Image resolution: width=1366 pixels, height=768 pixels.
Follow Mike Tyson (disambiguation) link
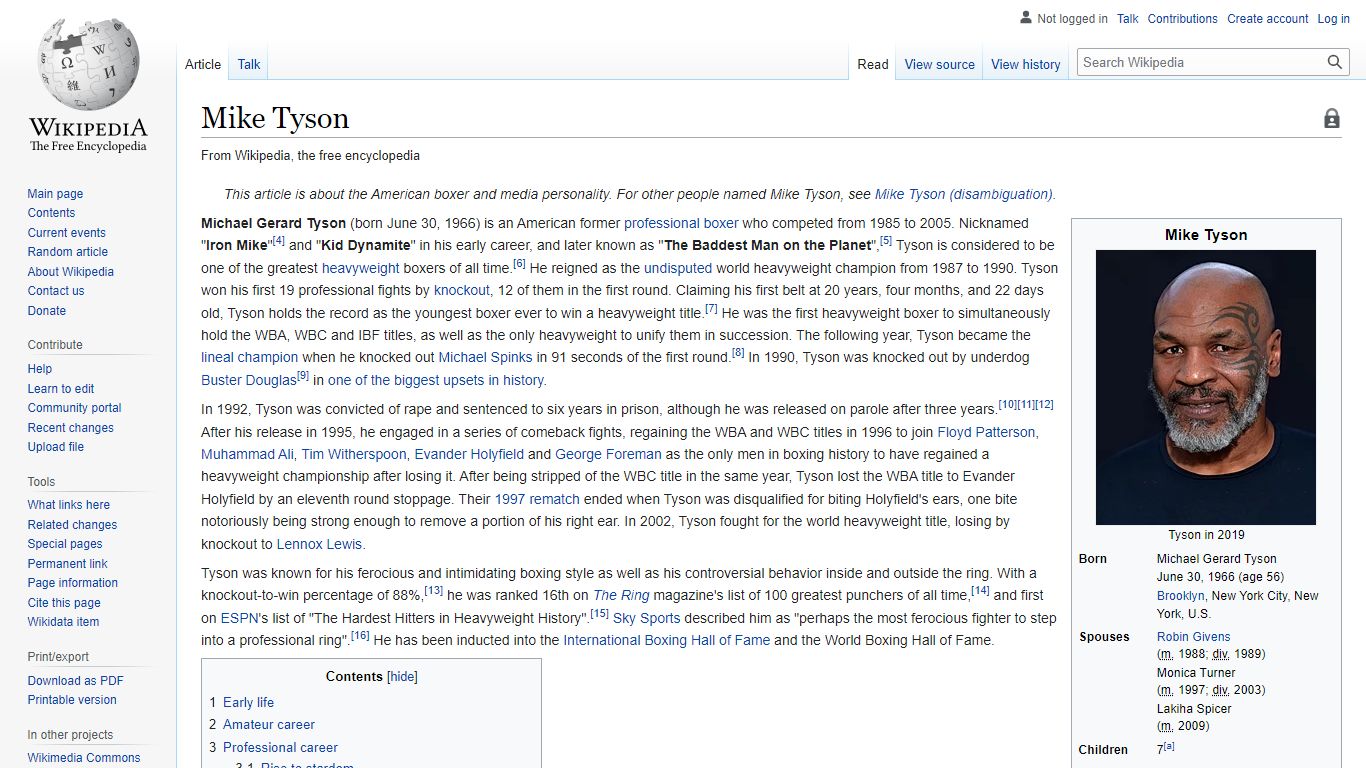[965, 194]
